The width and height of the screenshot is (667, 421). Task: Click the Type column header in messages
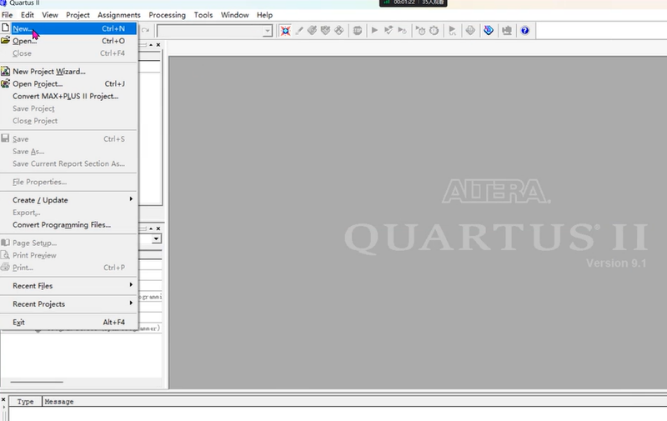pos(25,401)
